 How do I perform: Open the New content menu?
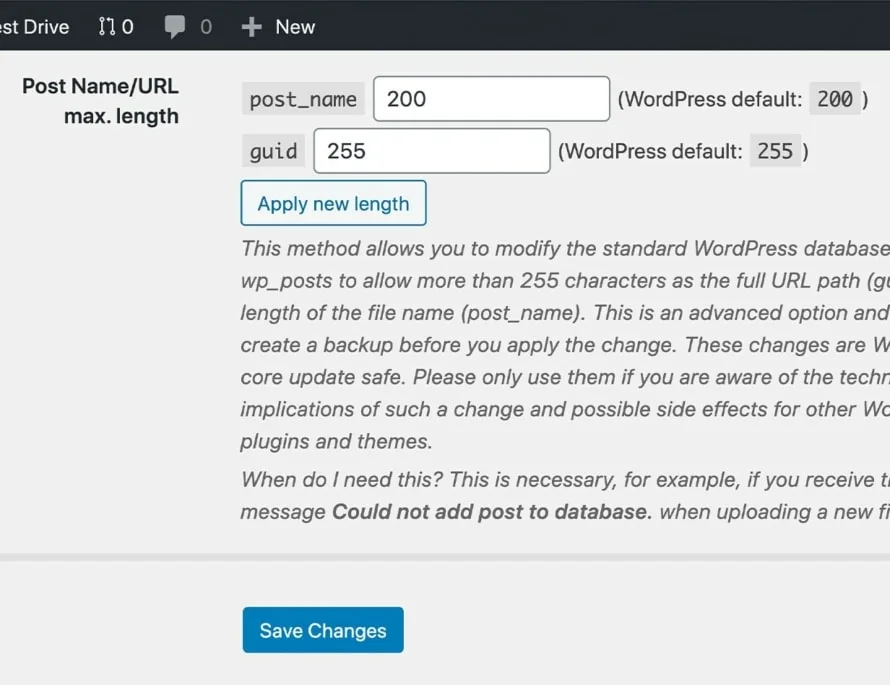[x=278, y=27]
